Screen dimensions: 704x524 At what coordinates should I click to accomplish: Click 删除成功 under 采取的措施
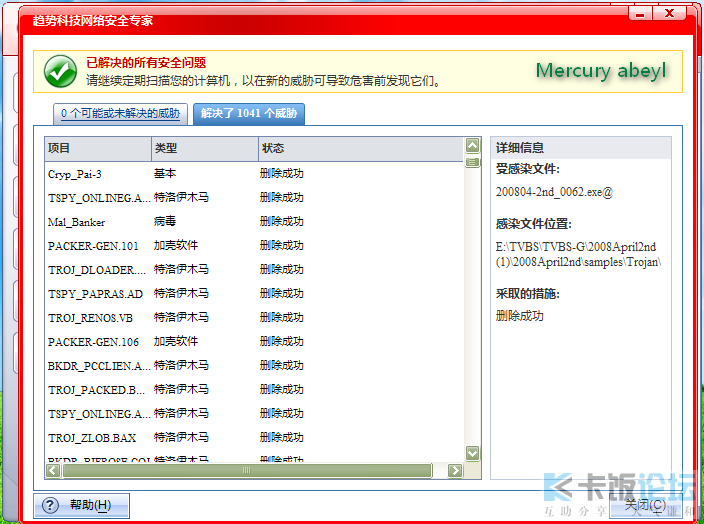(519, 316)
